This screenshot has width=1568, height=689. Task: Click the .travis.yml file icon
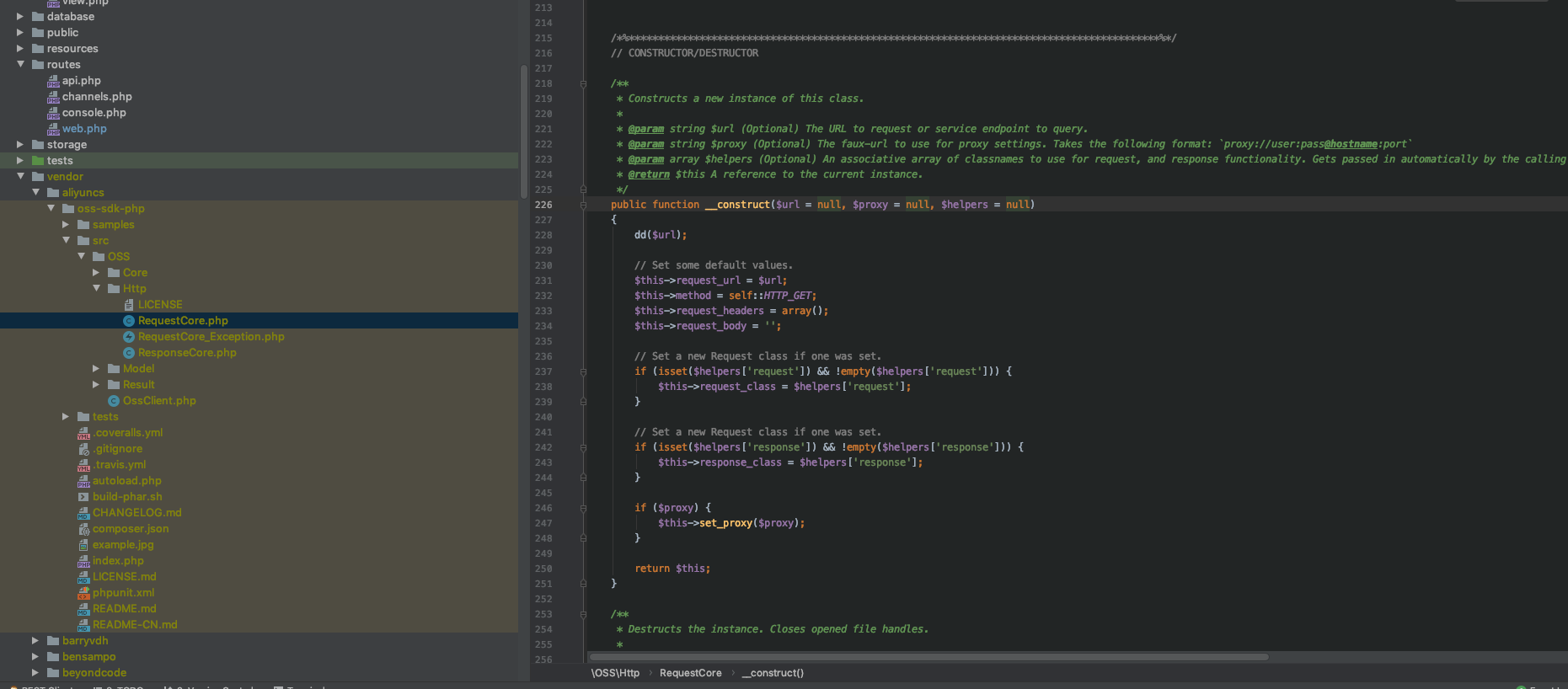(83, 465)
